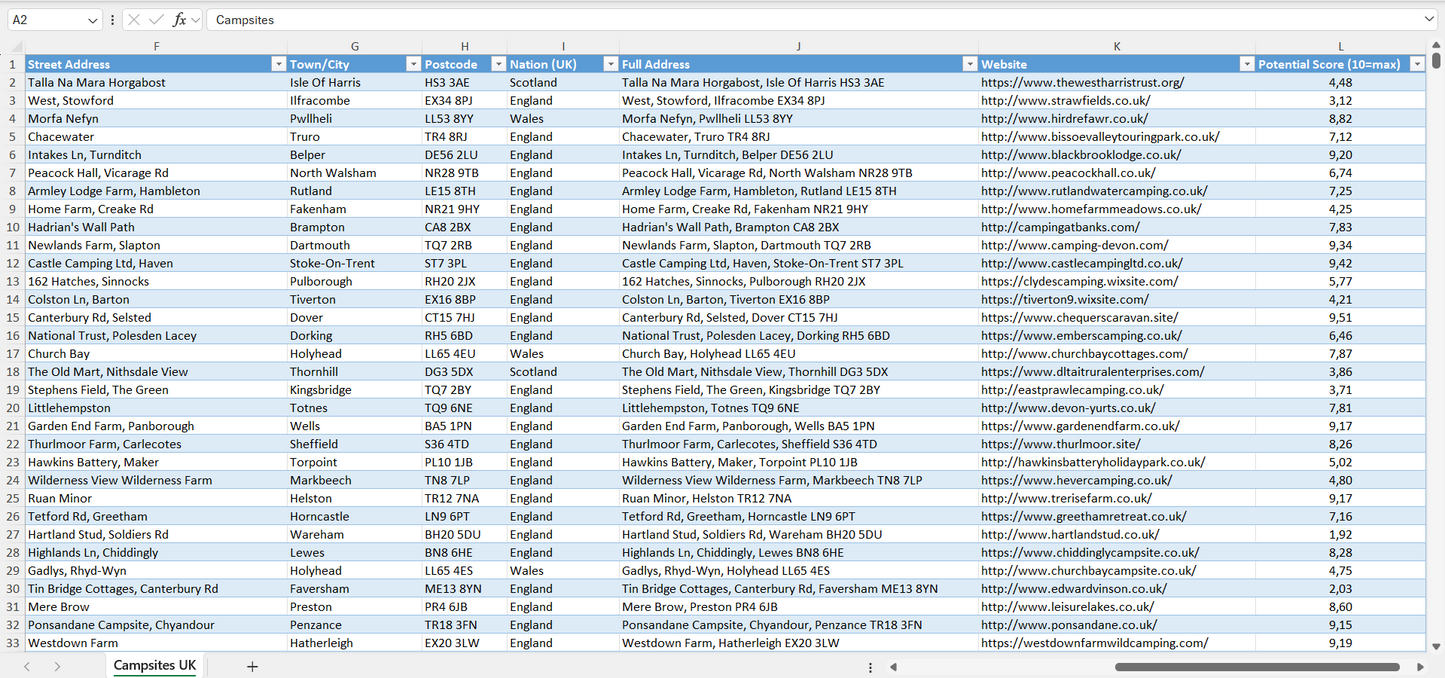Open the filter dropdown on Potential Score column
Viewport: 1445px width, 678px height.
click(x=1417, y=63)
